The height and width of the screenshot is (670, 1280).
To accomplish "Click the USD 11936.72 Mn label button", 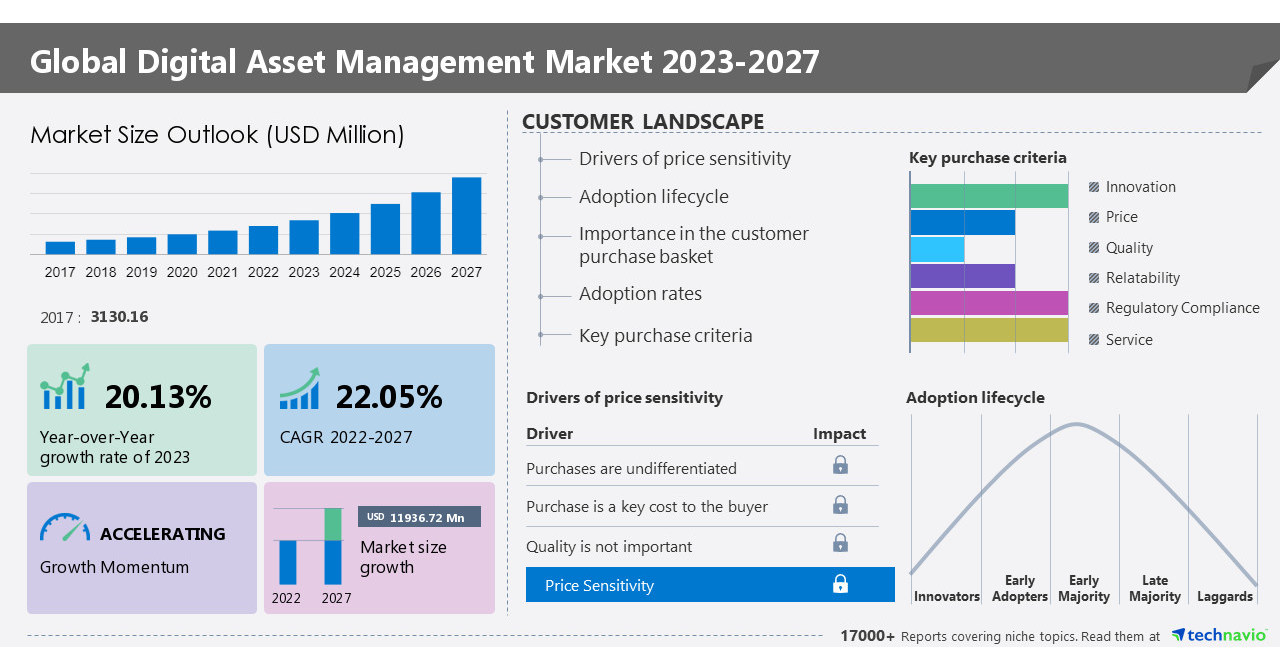I will [x=419, y=517].
